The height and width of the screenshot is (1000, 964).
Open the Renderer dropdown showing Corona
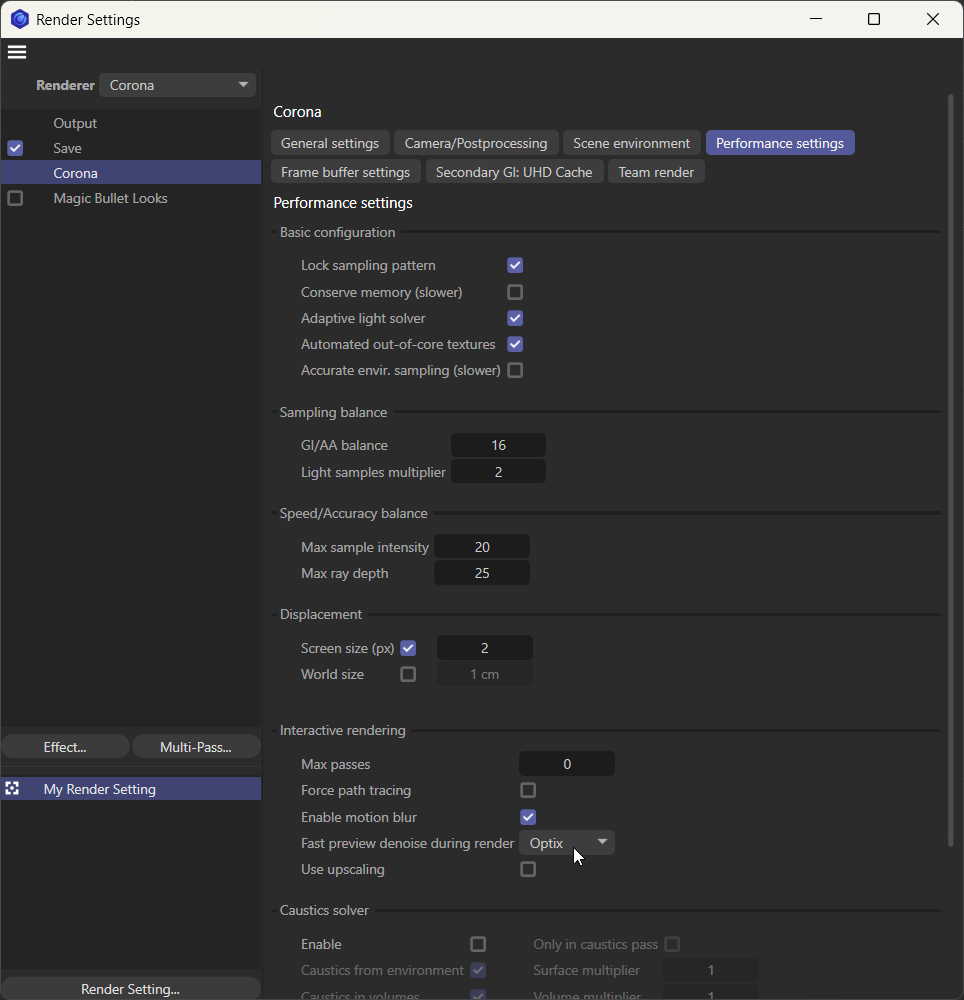coord(177,85)
